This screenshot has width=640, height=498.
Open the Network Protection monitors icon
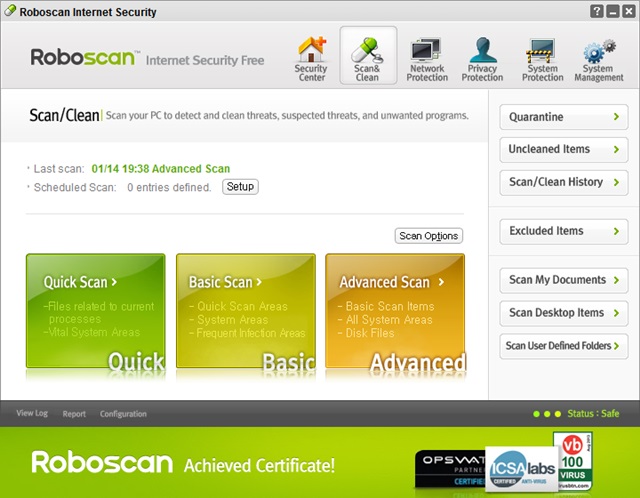tap(427, 59)
